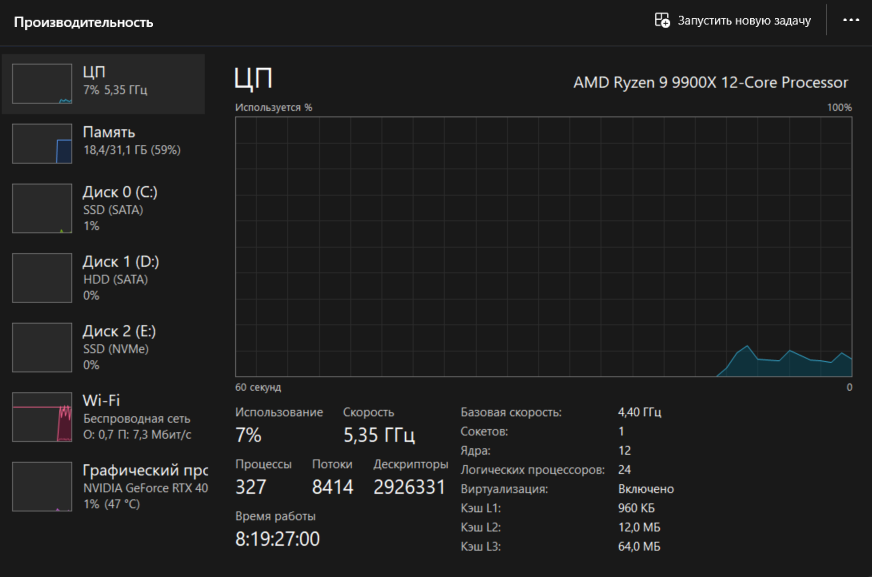Screen dimensions: 872x577
Task: Click the Базовая скорость 4,40 ГГц value
Action: 640,412
